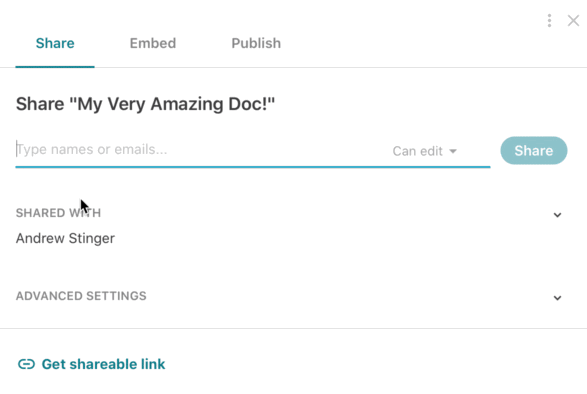Open the three-dot more options menu

tap(549, 21)
